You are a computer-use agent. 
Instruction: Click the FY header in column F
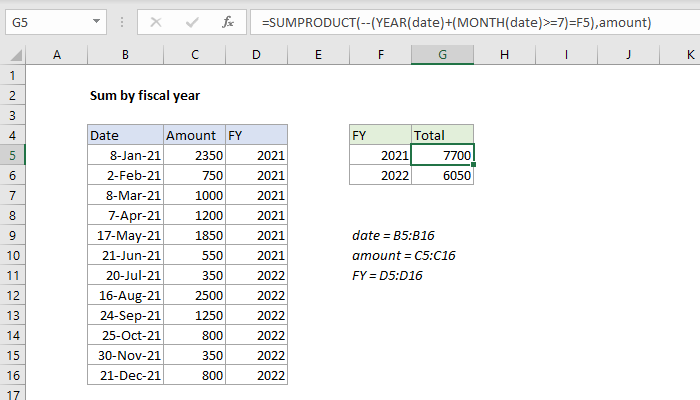pyautogui.click(x=380, y=135)
